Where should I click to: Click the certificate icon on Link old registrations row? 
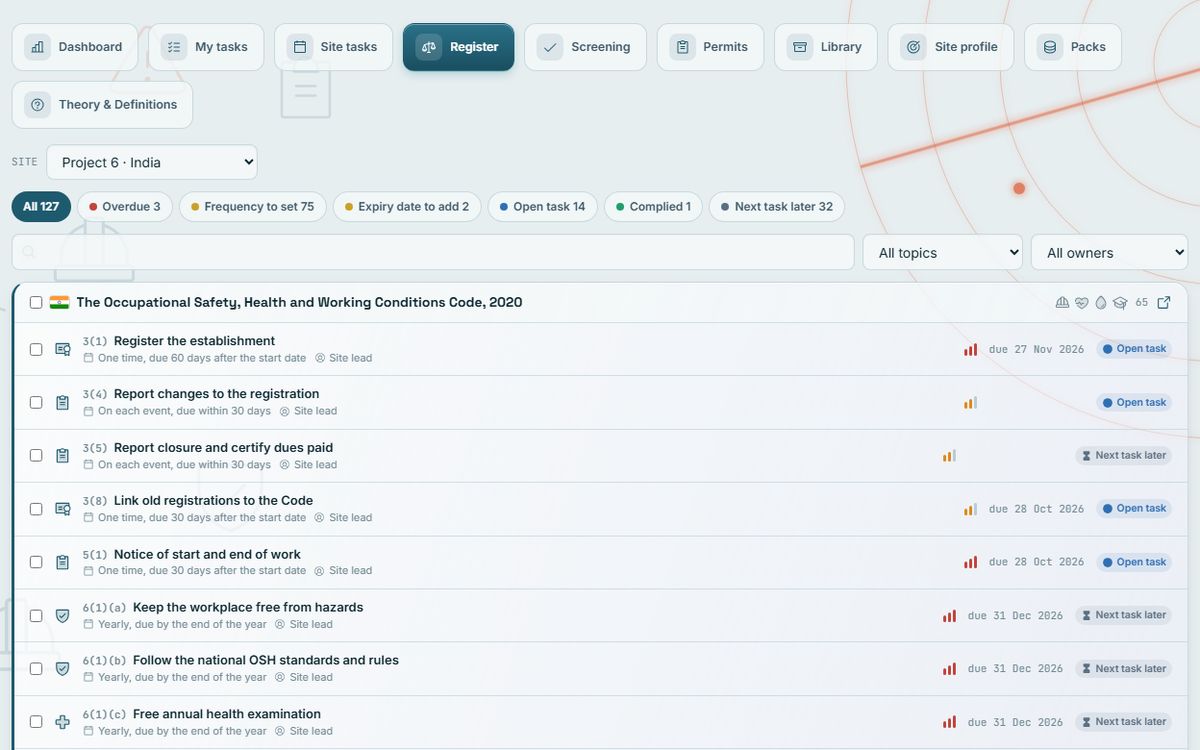coord(63,509)
